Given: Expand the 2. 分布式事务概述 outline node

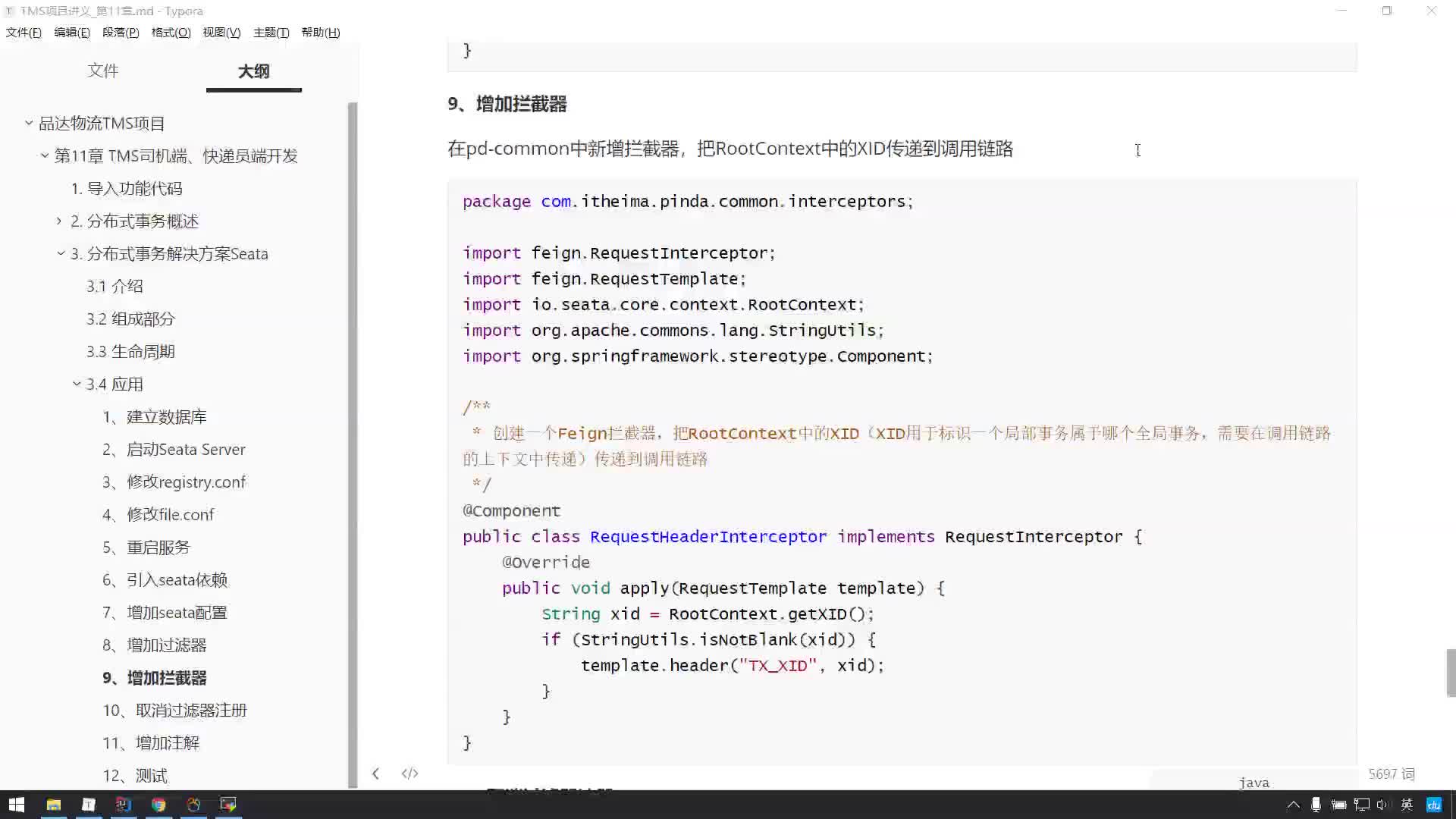Looking at the screenshot, I should (59, 221).
